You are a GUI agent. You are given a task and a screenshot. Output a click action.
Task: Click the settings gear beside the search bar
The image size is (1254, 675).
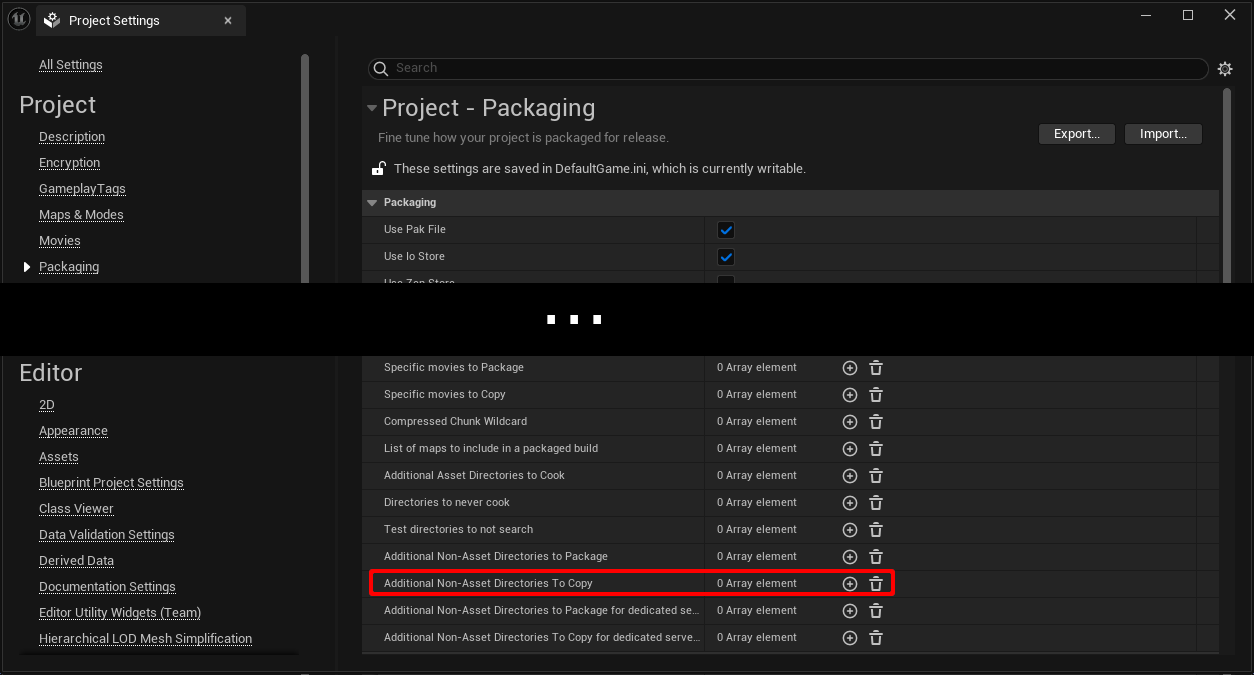(x=1225, y=69)
